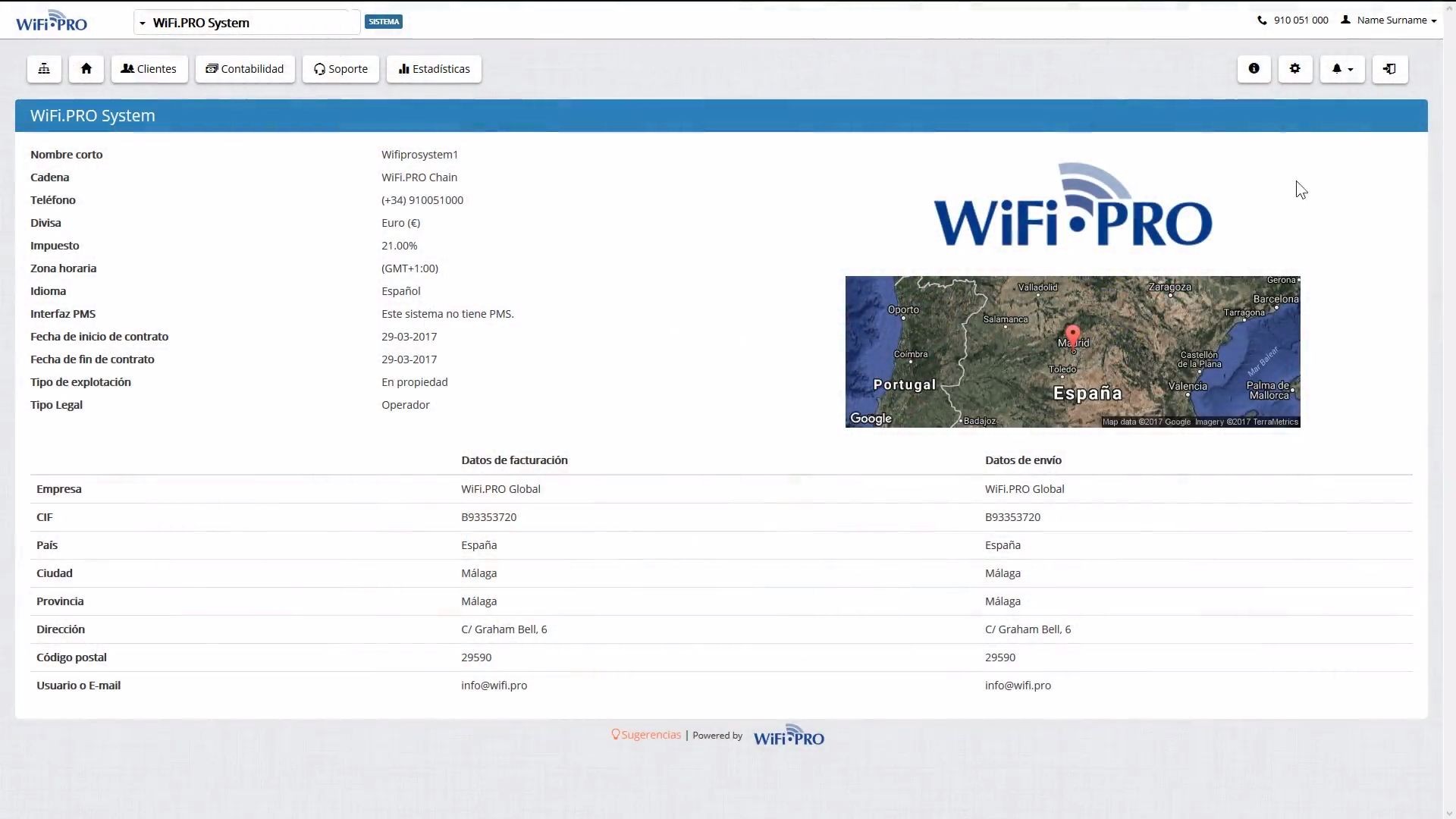This screenshot has width=1456, height=819.
Task: Open the Soporte menu
Action: tap(340, 69)
